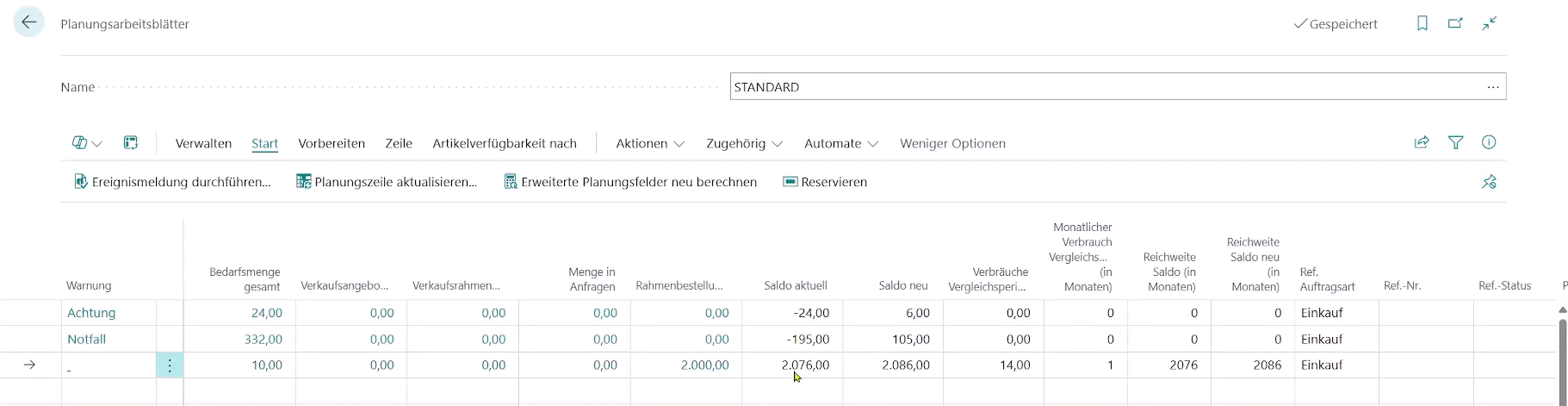Screen dimensions: 1568x406
Task: Expand the Copilot dropdown chevron
Action: [96, 144]
